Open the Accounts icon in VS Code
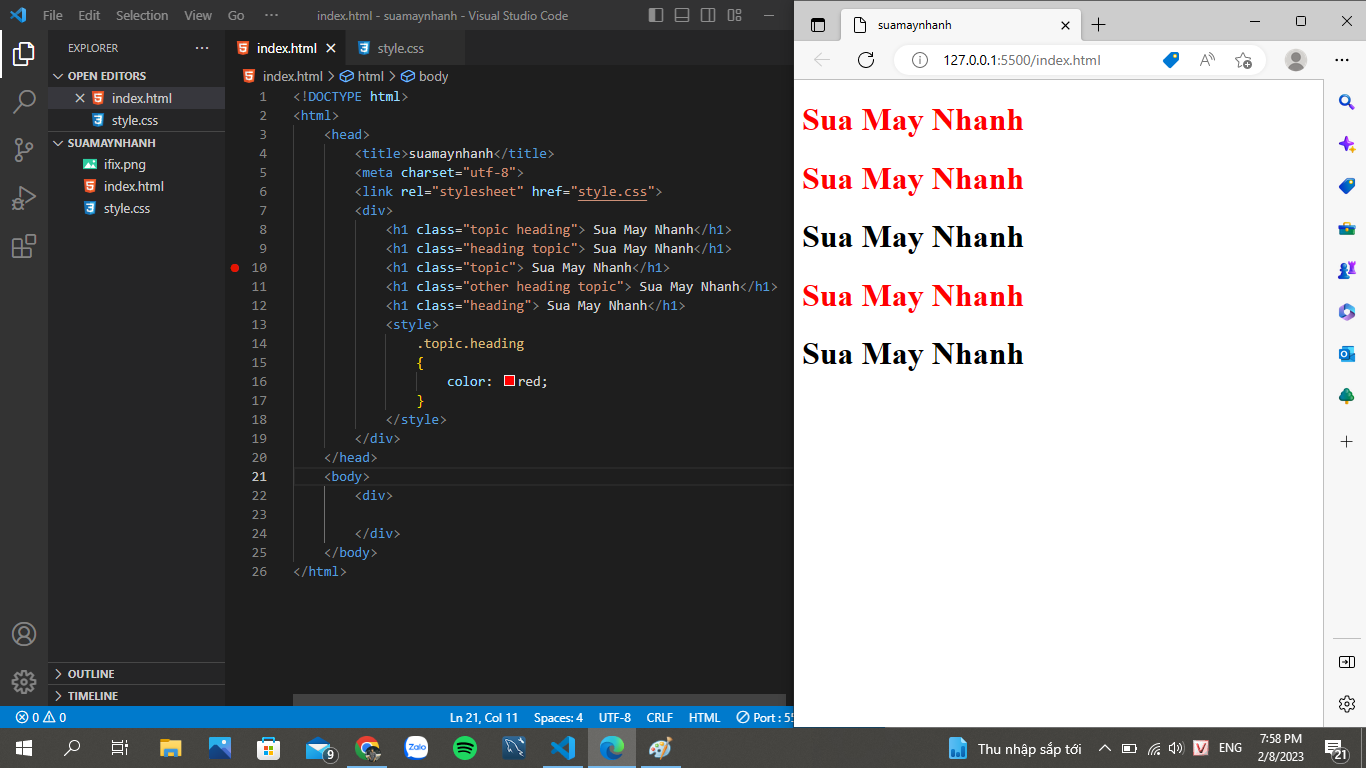Viewport: 1366px width, 768px height. (x=24, y=634)
